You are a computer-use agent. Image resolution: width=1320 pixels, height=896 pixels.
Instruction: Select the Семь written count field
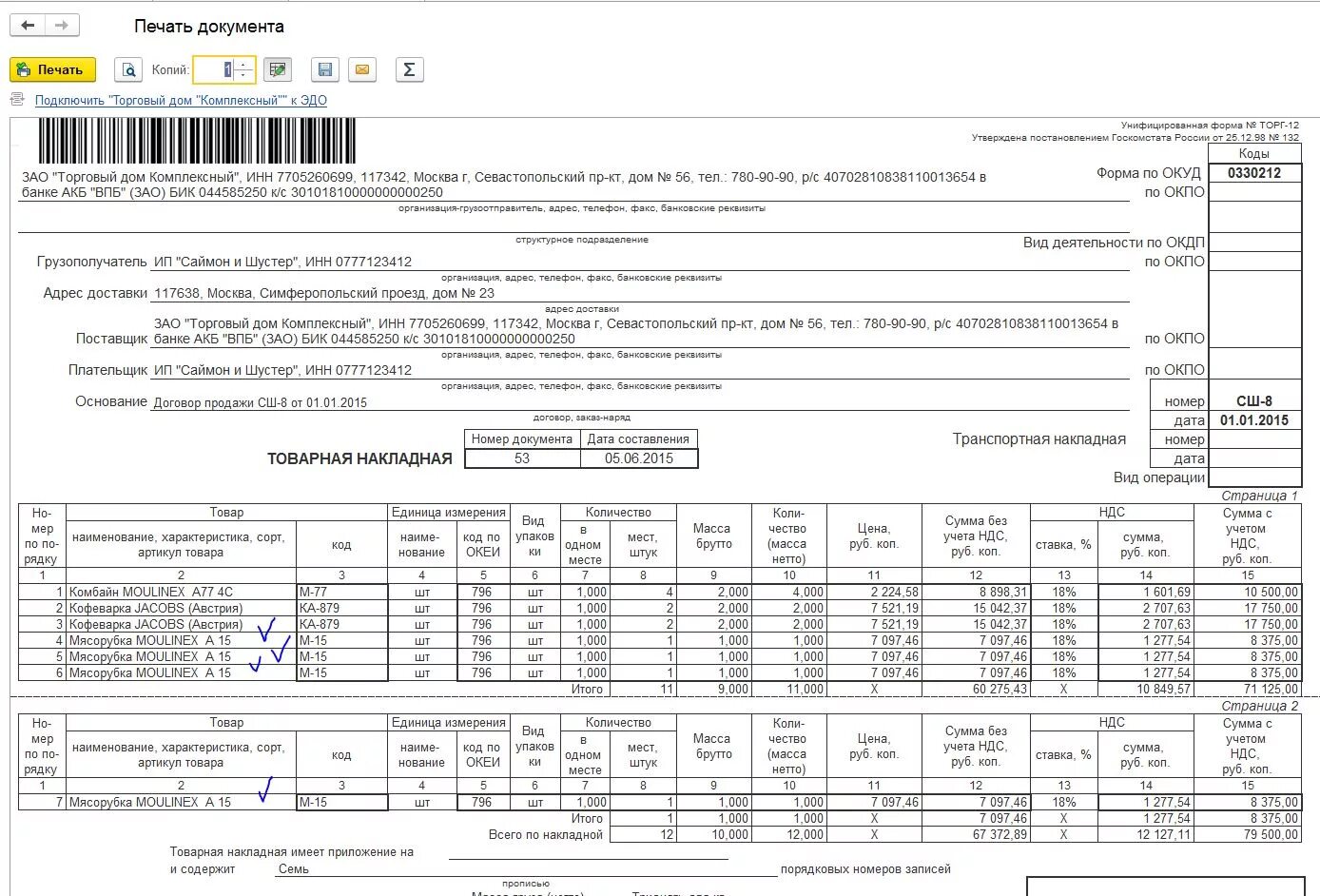coord(526,868)
